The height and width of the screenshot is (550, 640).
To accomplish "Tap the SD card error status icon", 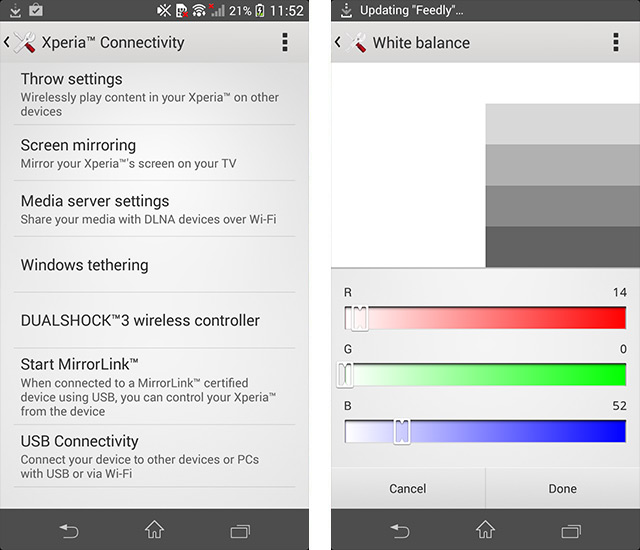I will tap(182, 11).
